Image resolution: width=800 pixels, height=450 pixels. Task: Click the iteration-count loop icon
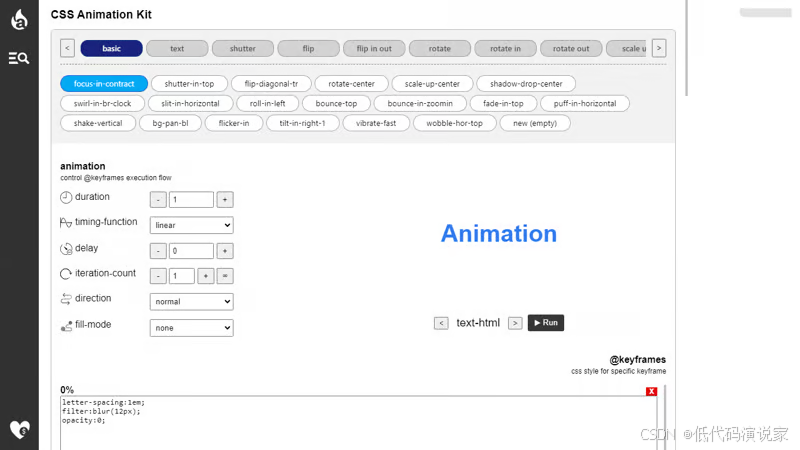click(x=66, y=274)
